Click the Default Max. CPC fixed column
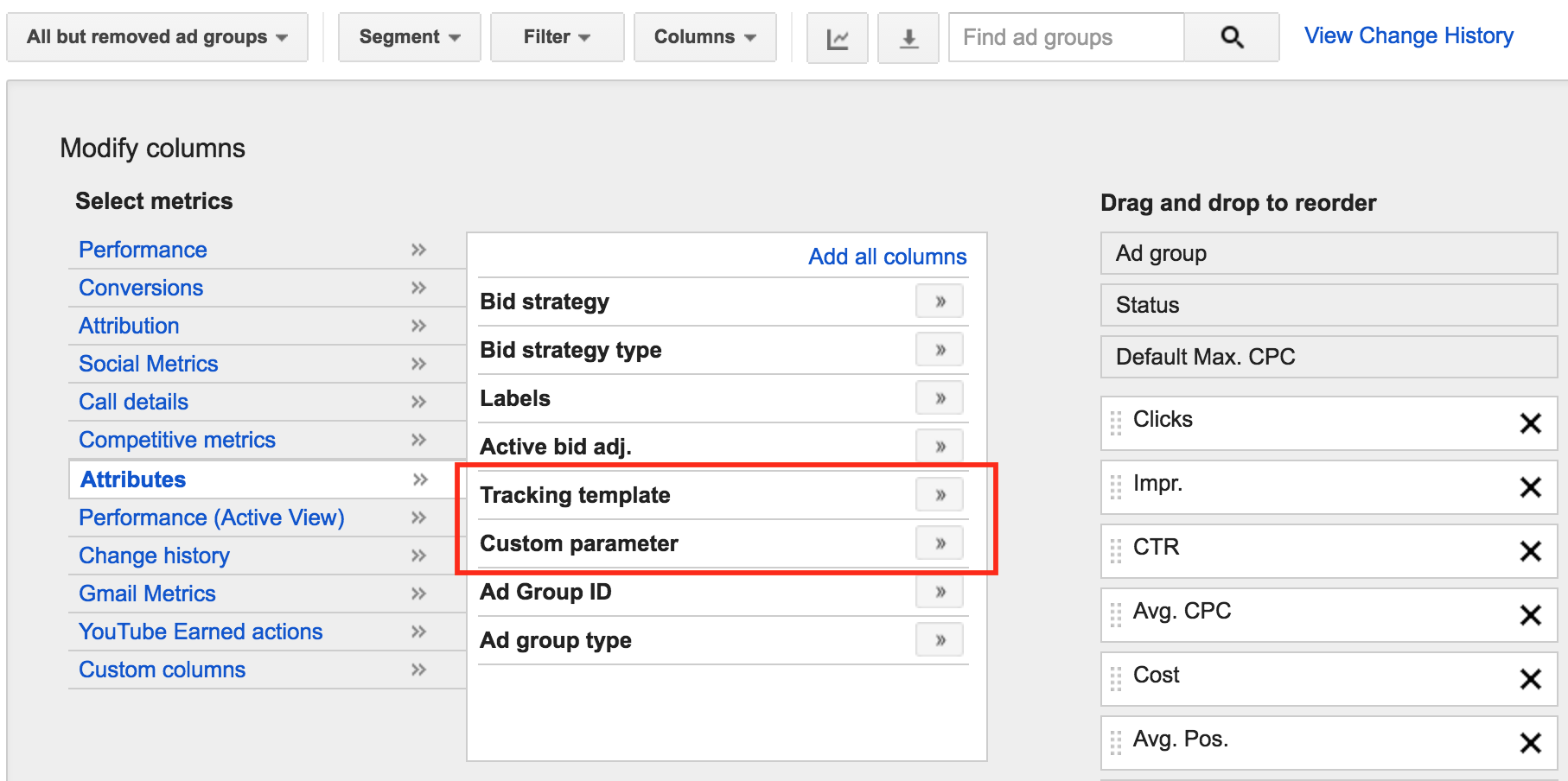1568x781 pixels. (1329, 357)
